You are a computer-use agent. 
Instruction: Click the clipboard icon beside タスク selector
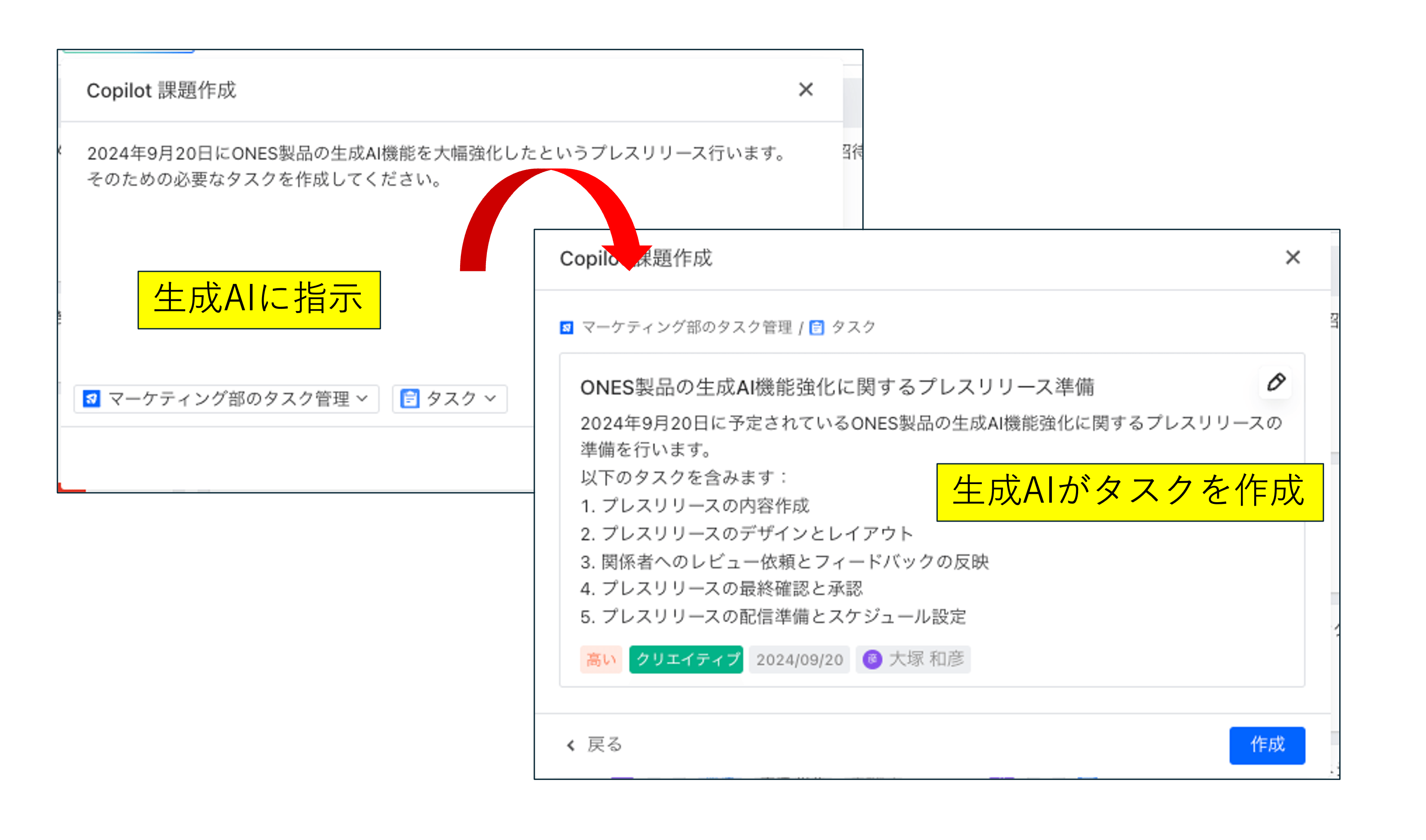click(410, 399)
